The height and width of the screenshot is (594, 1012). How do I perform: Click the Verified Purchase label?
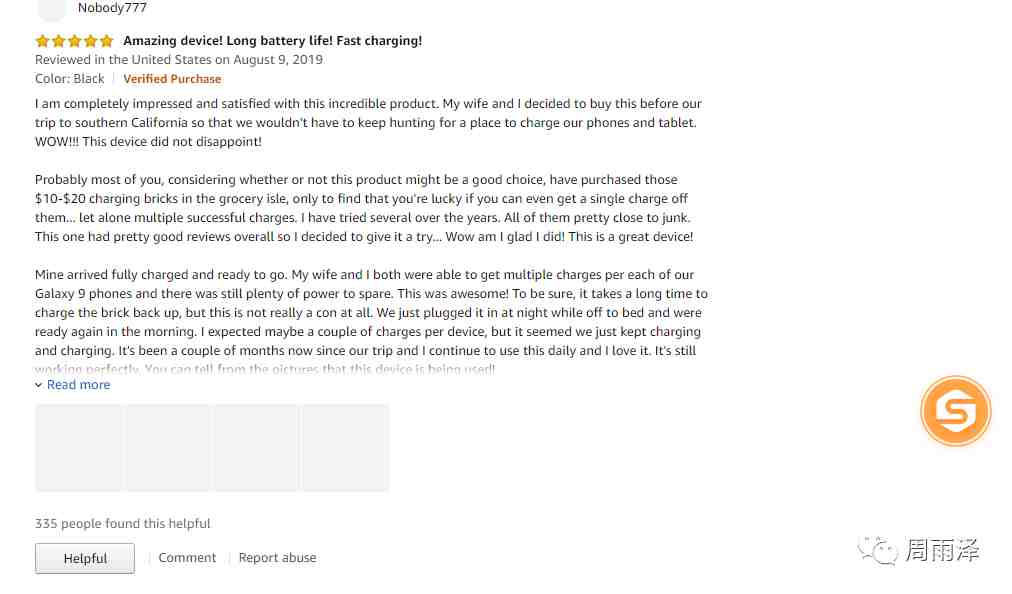[172, 79]
